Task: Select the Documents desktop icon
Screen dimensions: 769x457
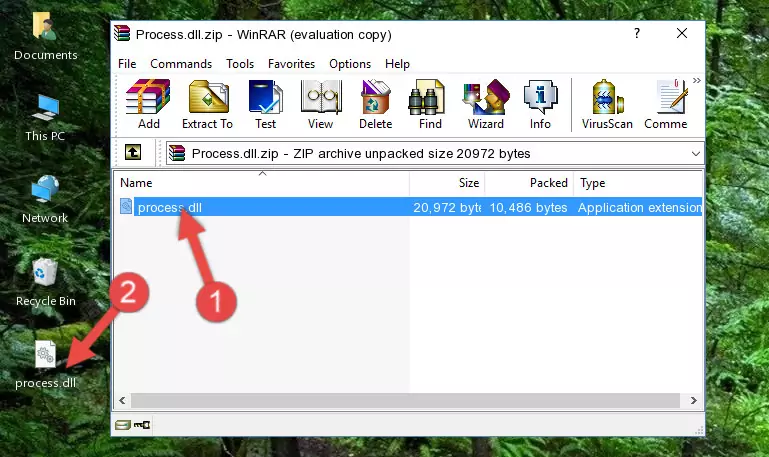Action: [x=46, y=36]
